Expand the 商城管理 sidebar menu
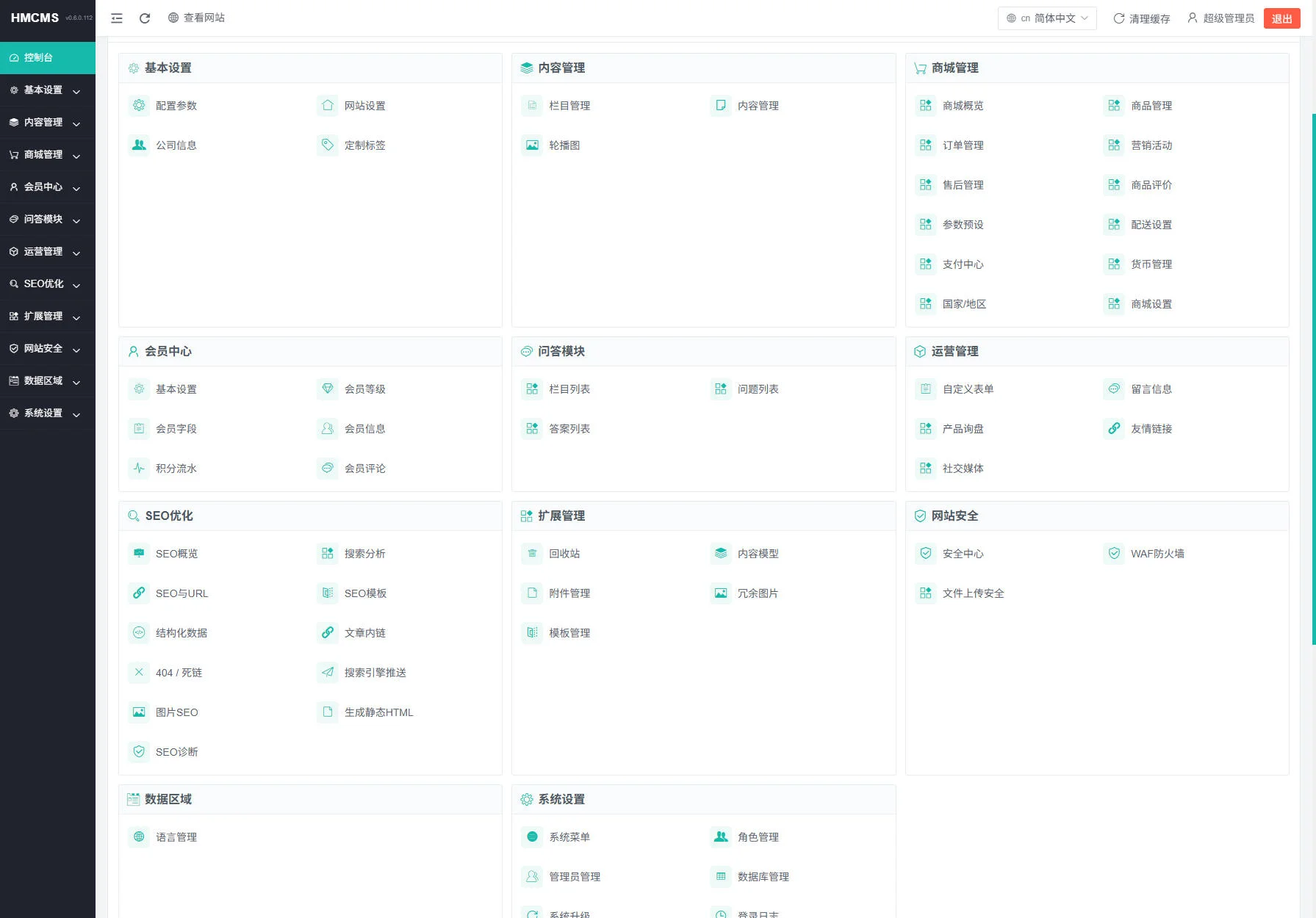The width and height of the screenshot is (1316, 918). [48, 155]
